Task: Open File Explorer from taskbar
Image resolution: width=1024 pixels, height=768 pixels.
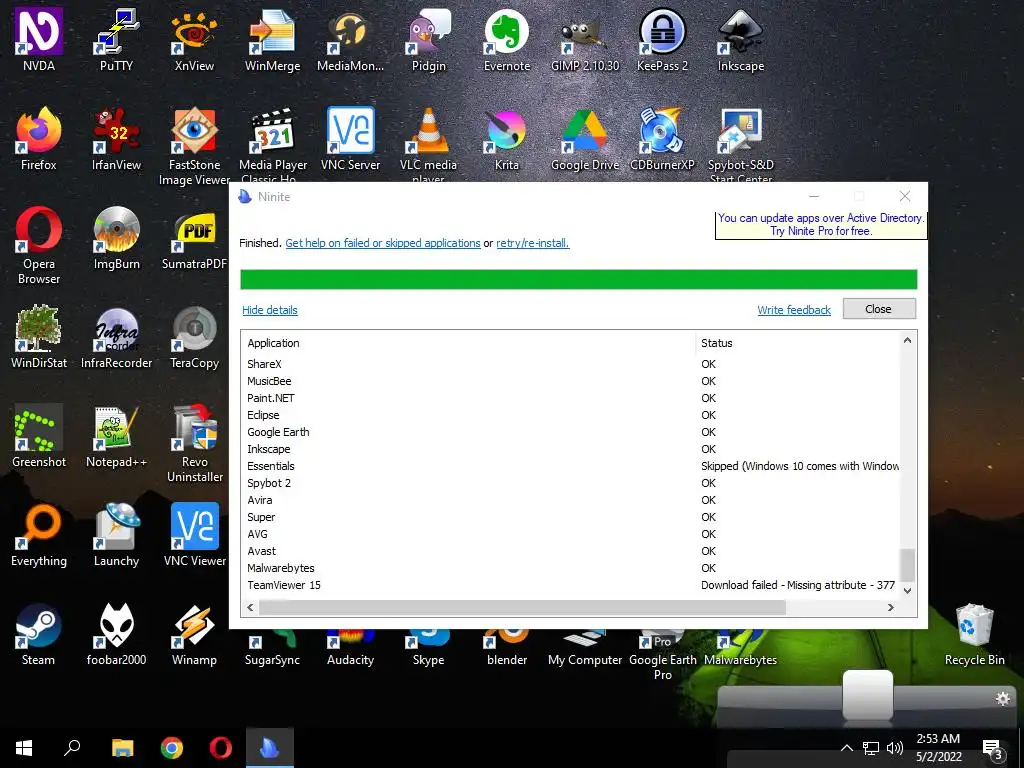Action: click(122, 748)
